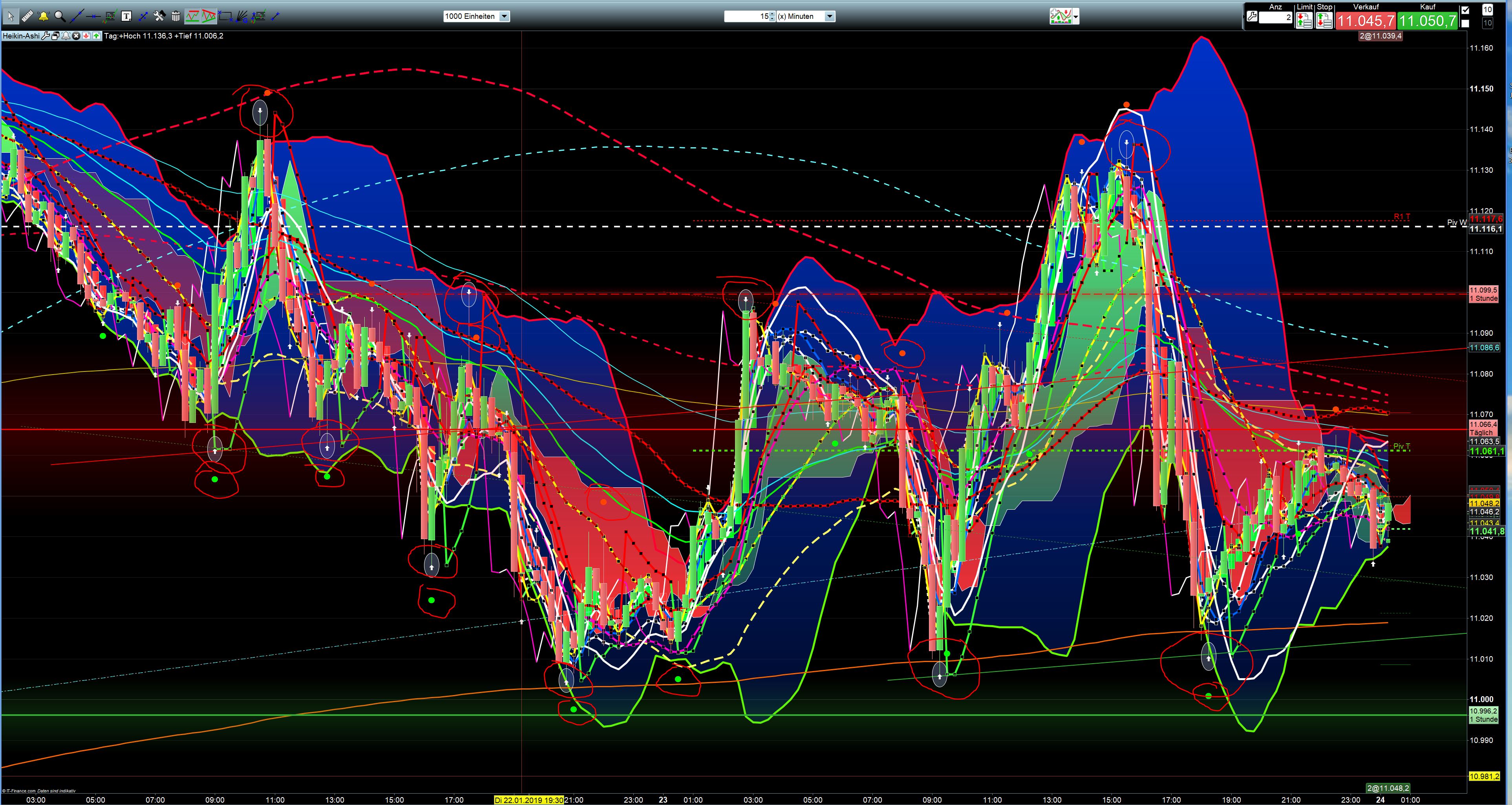
Task: Click the trash can delete objects icon
Action: [176, 16]
